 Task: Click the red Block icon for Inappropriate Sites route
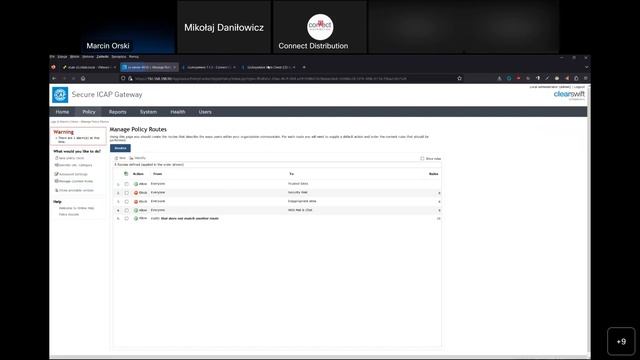[x=136, y=202]
